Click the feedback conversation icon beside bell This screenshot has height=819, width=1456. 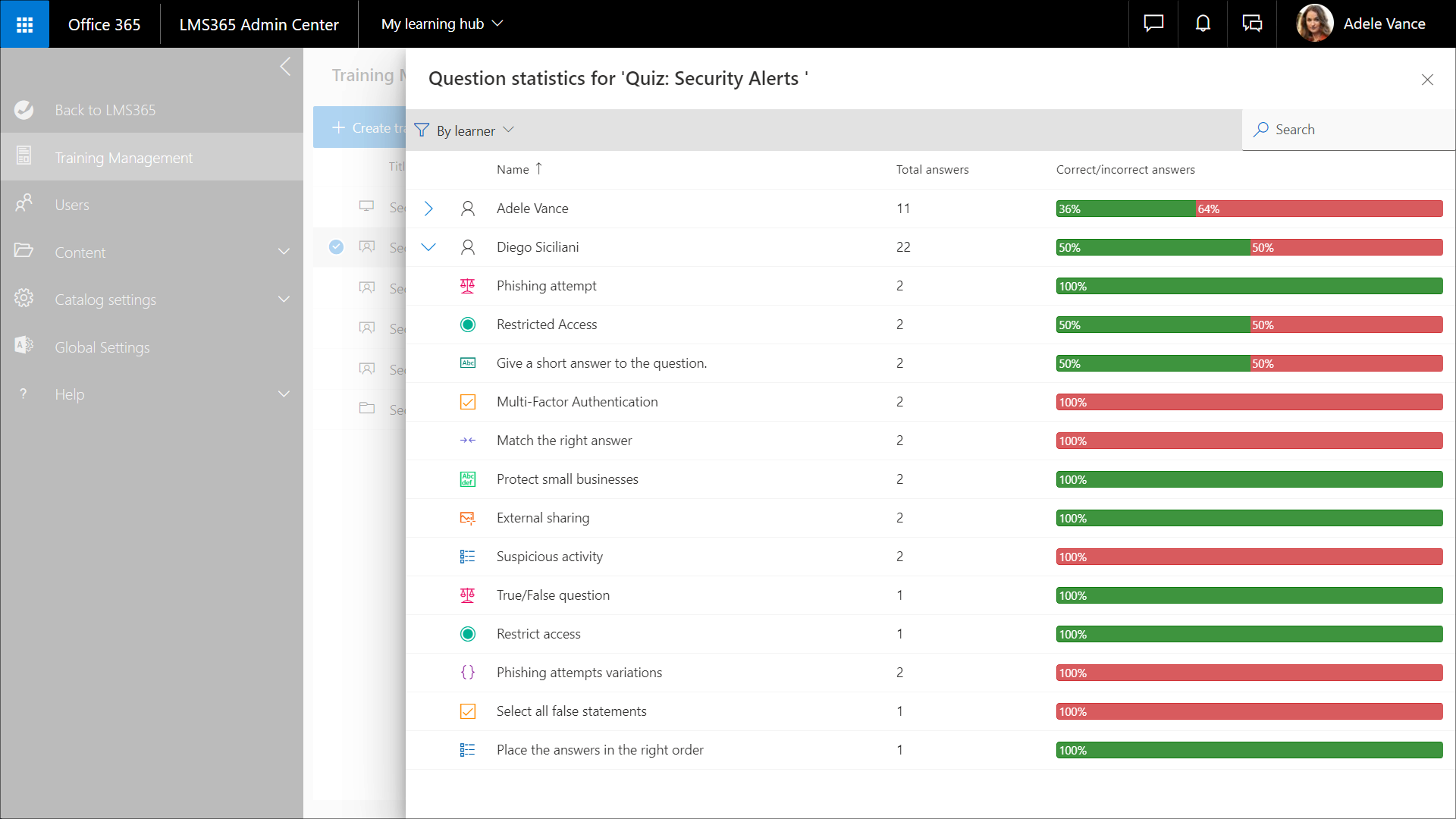(1252, 24)
